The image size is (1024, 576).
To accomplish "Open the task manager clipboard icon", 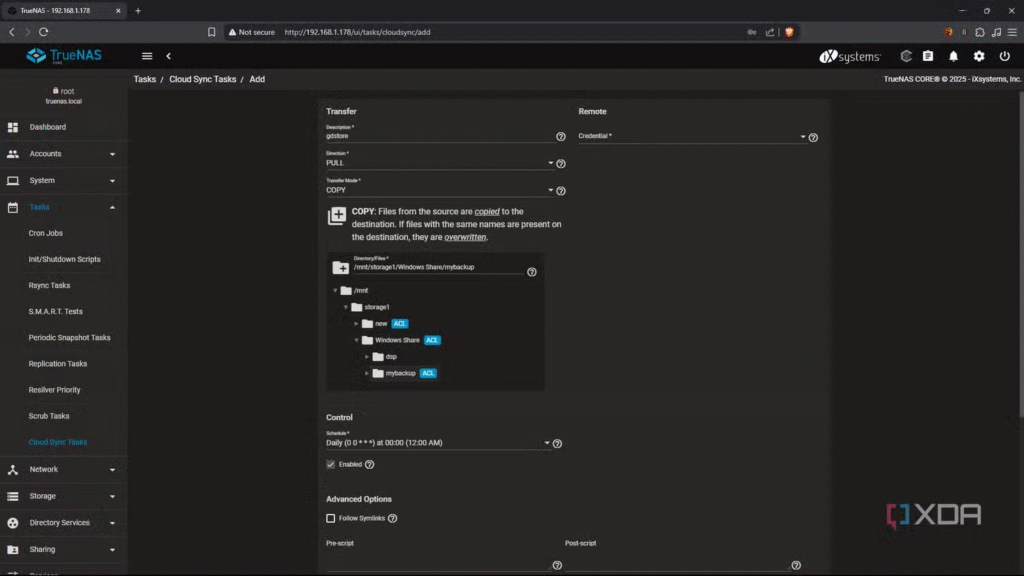I will (928, 56).
